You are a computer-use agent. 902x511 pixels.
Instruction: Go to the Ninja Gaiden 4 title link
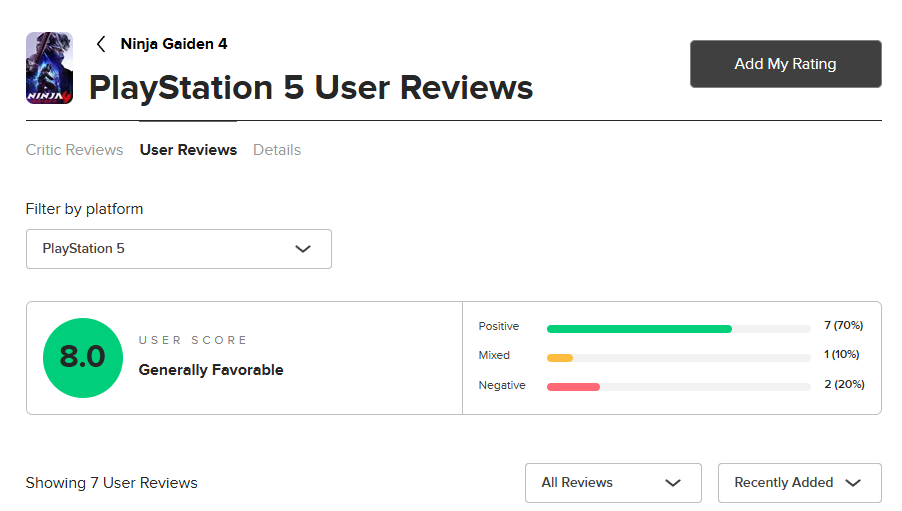click(x=174, y=44)
